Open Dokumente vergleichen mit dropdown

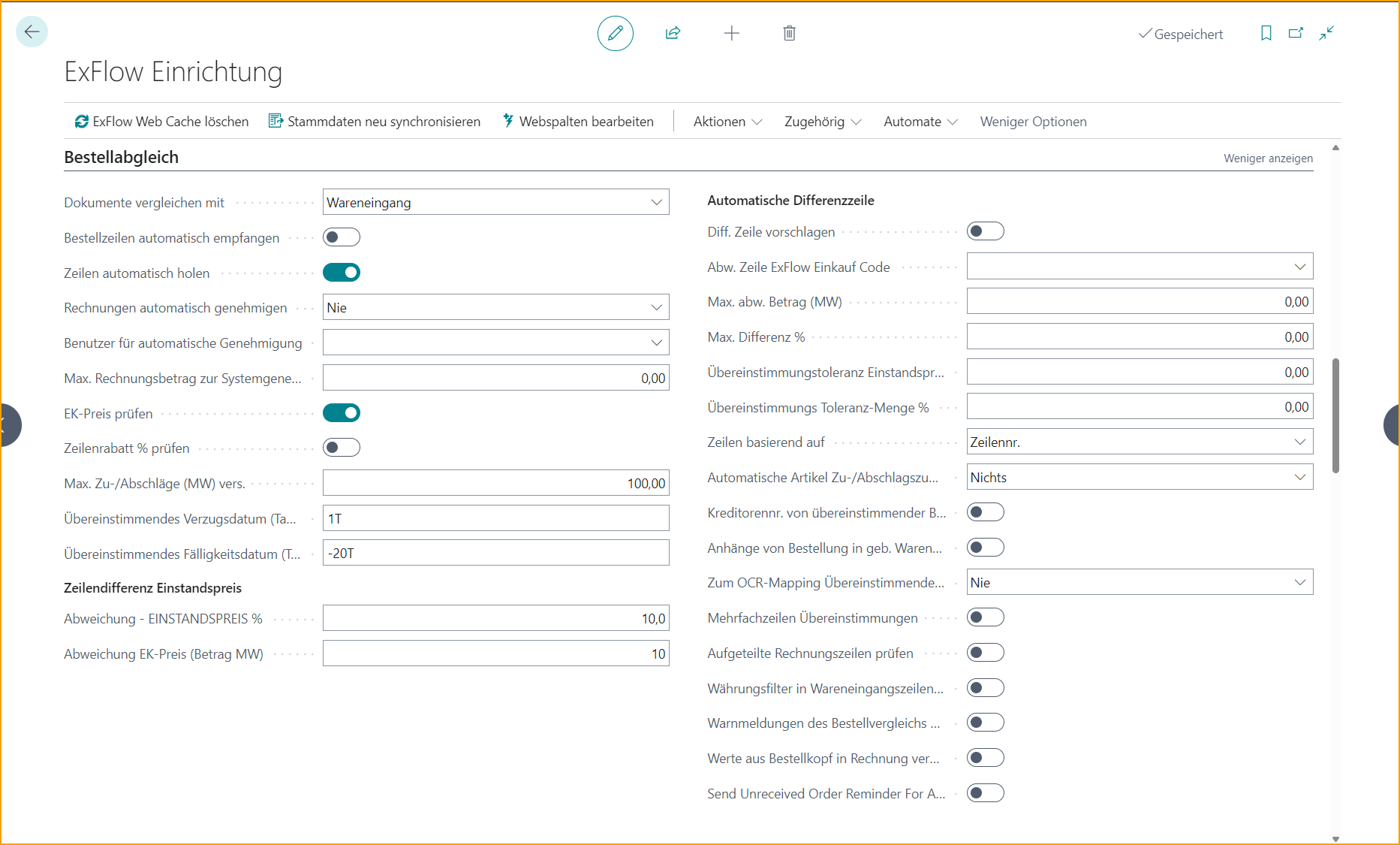pos(496,202)
